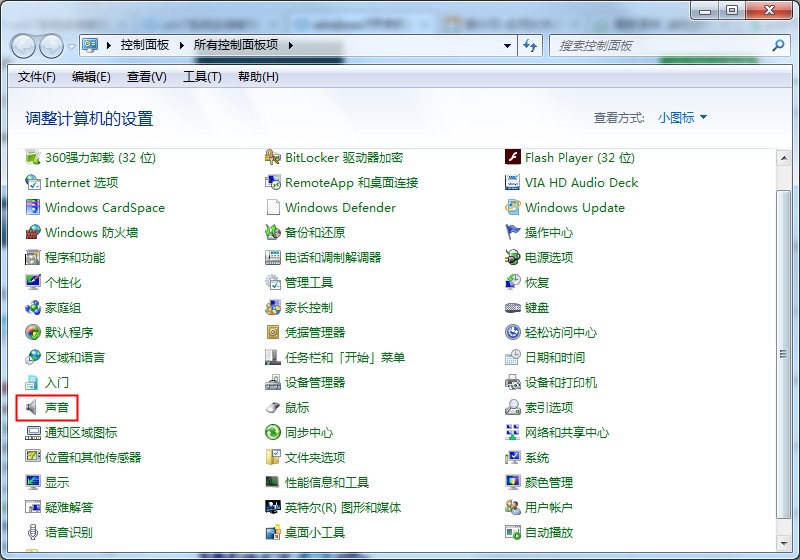
Task: Open the 电话和调制解调器 icon
Action: 273,257
